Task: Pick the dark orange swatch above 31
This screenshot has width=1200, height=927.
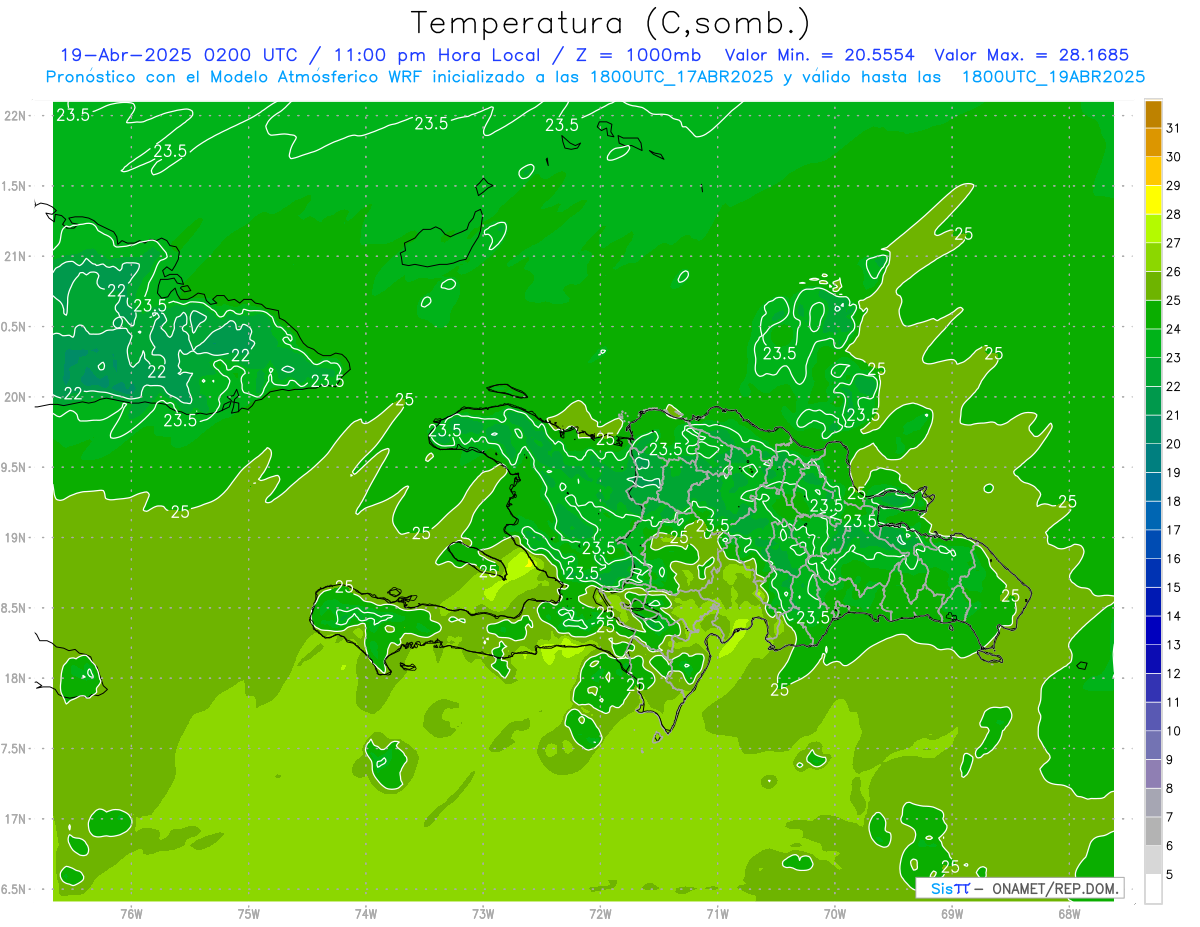Action: coord(1153,115)
